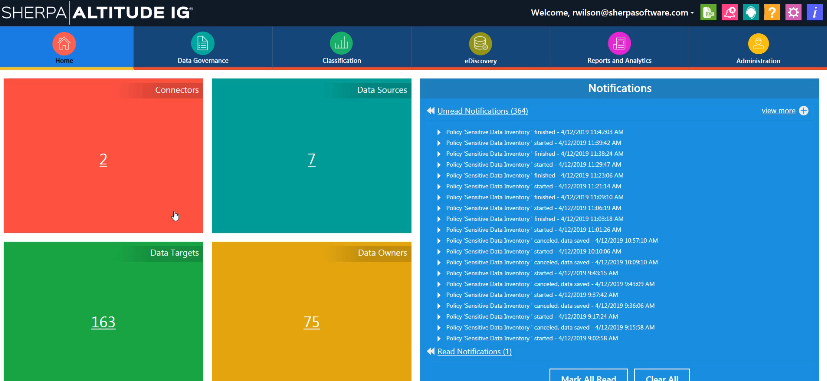Click the Notifications panel title
827x381 pixels.
[x=620, y=88]
